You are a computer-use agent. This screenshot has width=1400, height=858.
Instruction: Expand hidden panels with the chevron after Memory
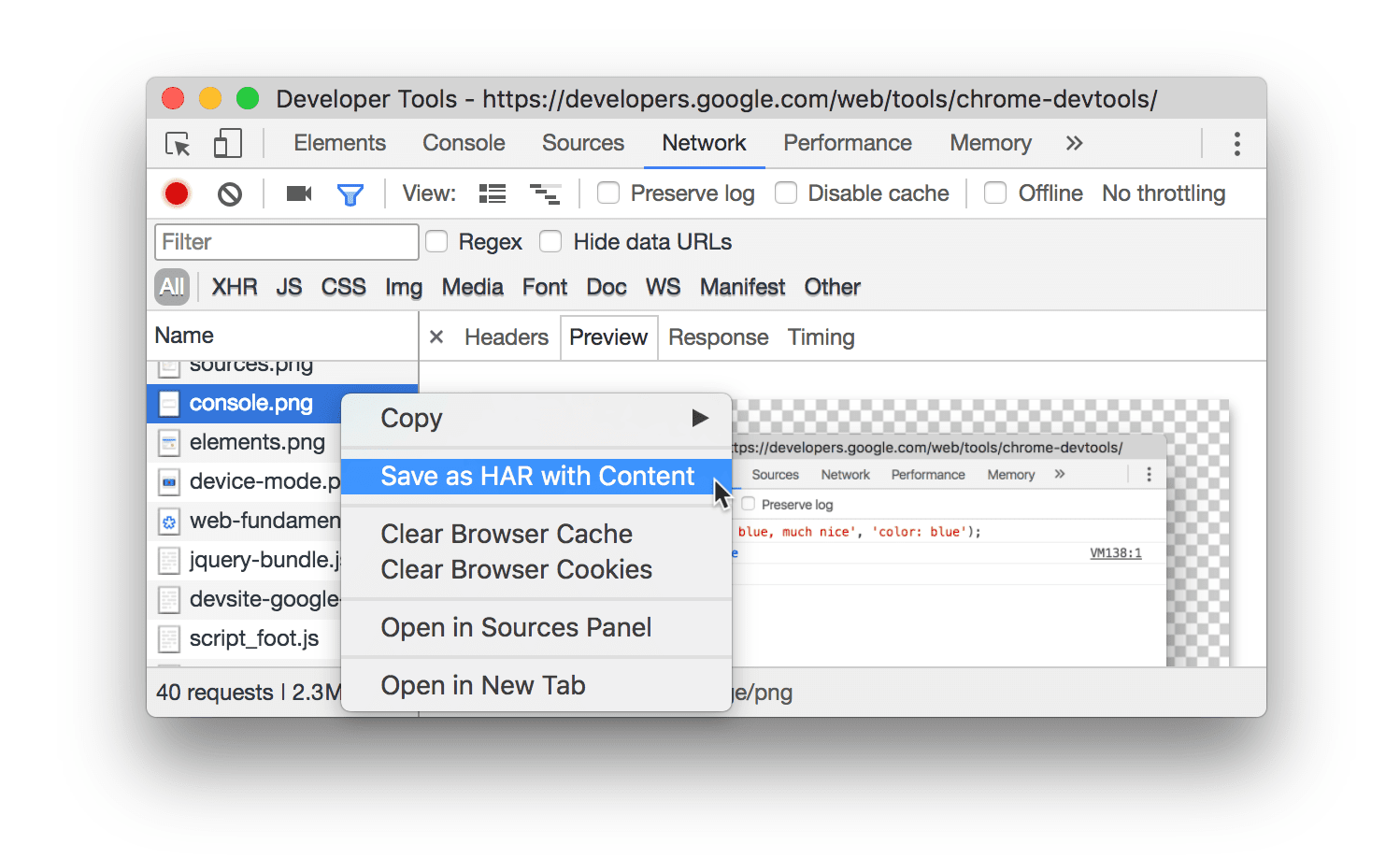point(1074,143)
